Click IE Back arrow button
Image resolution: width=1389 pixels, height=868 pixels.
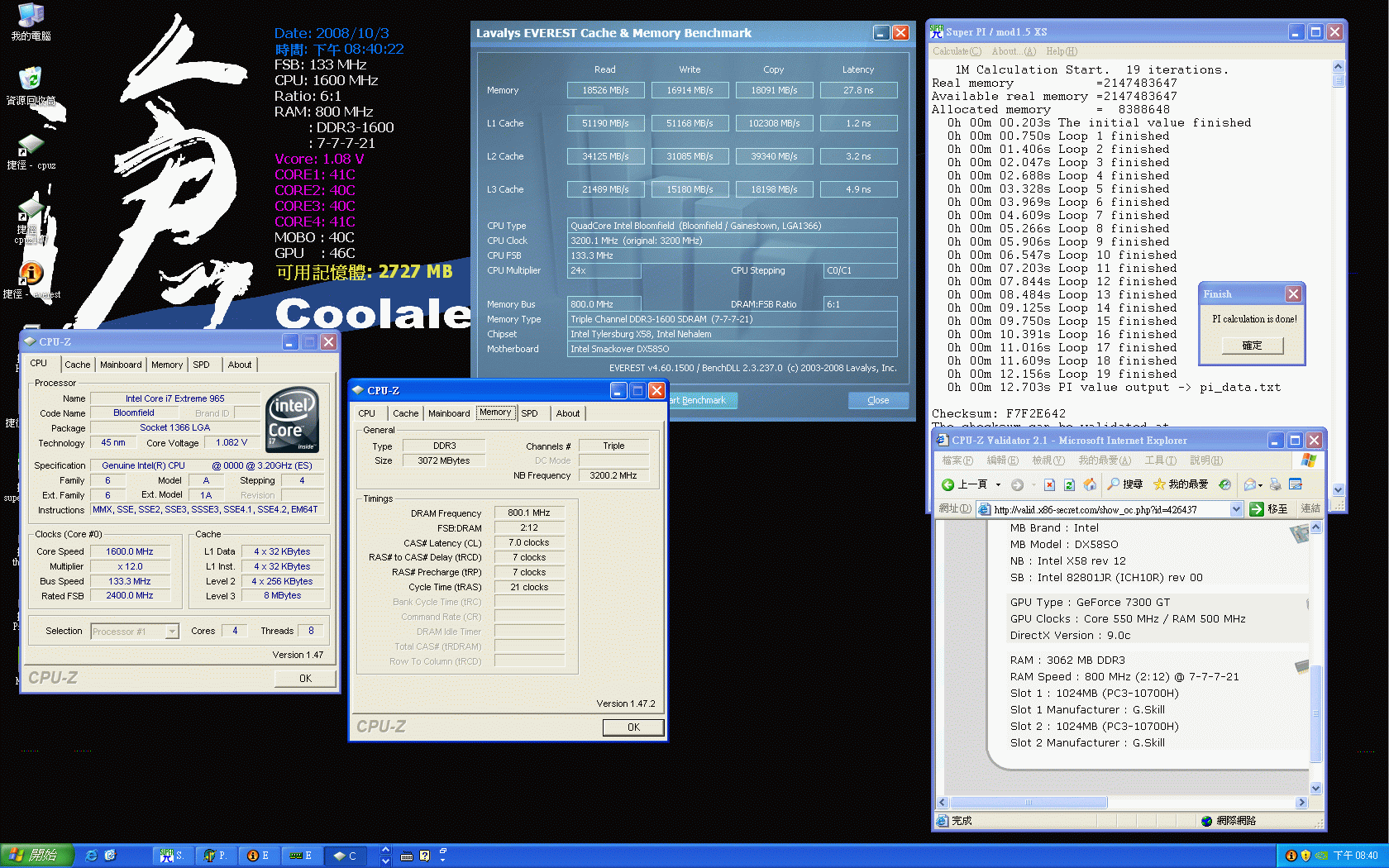pos(964,484)
